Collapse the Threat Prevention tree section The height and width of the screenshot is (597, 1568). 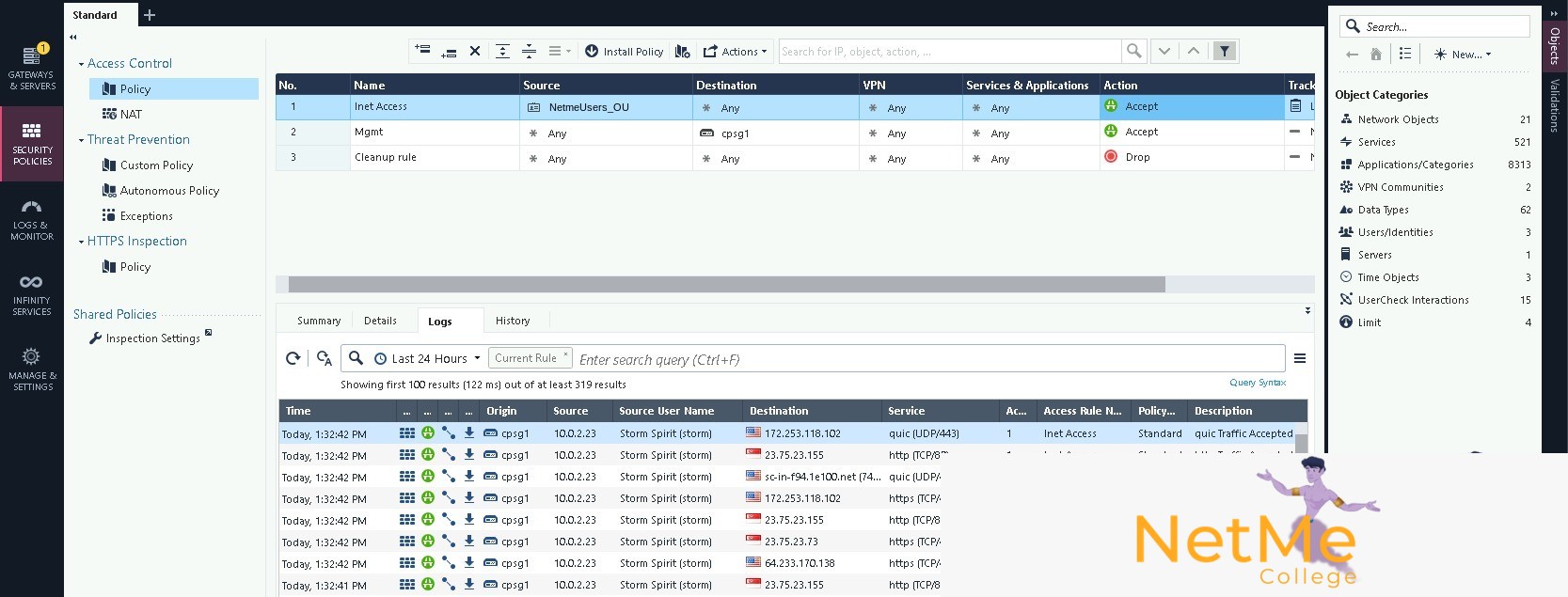point(82,140)
